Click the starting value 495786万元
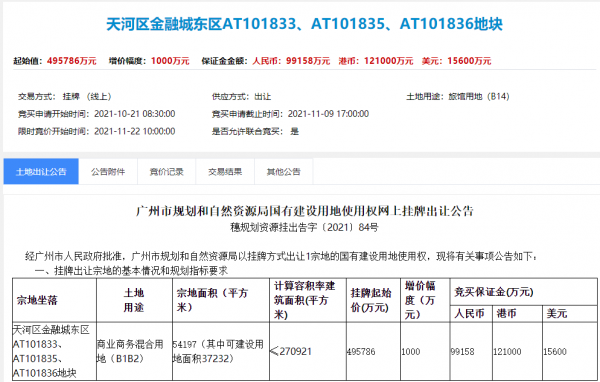Screen dimensions: 600x382 (x=72, y=61)
